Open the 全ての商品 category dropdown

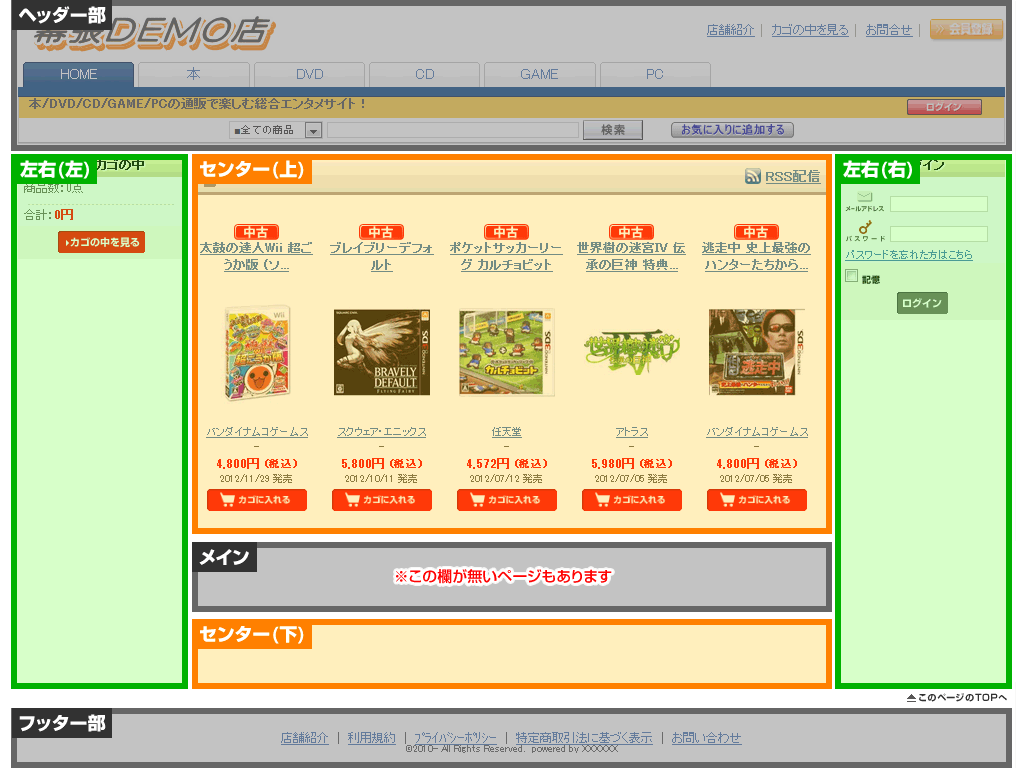(275, 130)
